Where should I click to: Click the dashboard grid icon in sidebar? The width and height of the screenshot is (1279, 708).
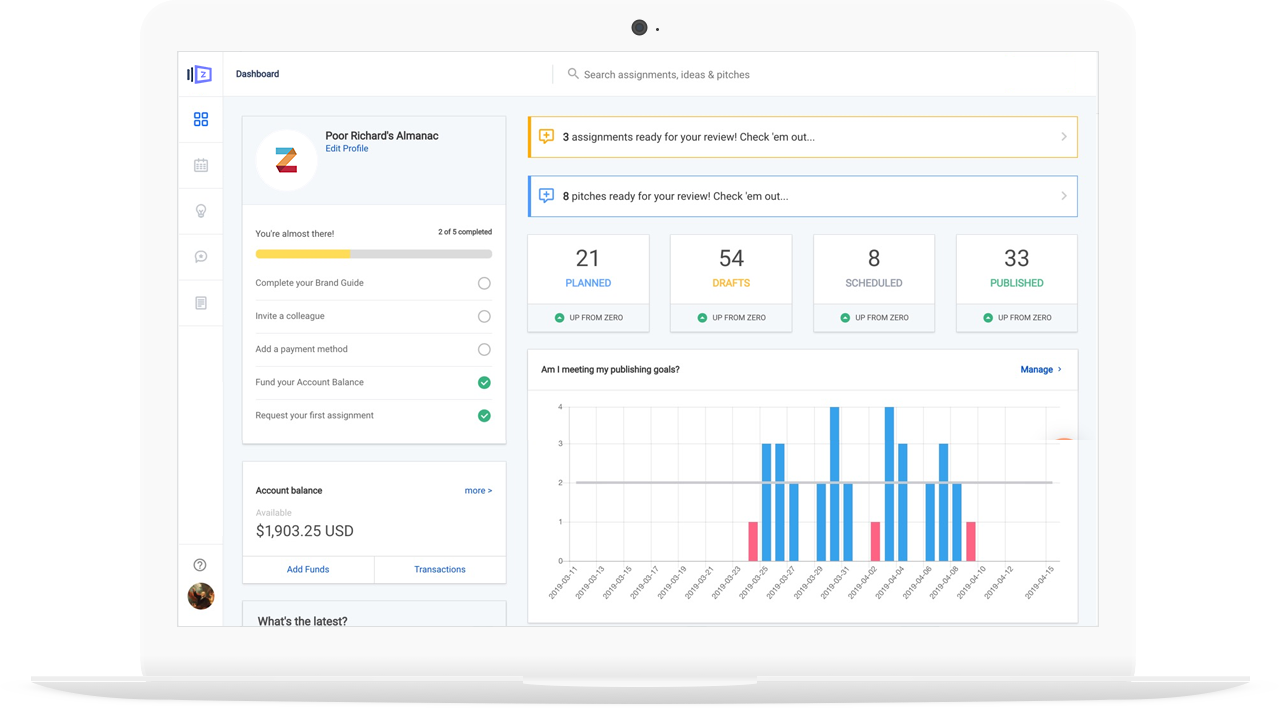[201, 120]
